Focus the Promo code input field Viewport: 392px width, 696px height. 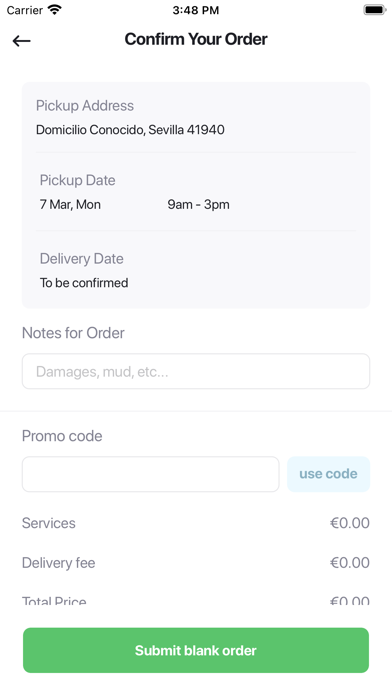[150, 474]
